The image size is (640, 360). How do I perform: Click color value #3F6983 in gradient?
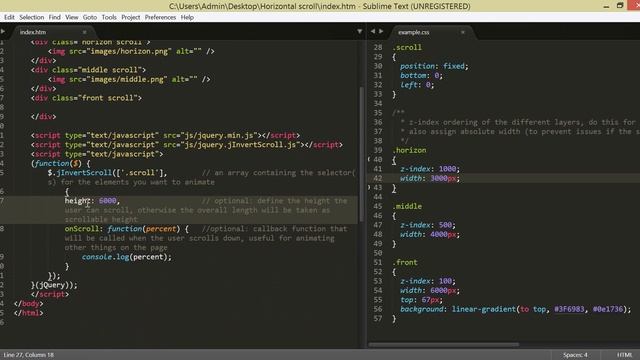click(569, 309)
